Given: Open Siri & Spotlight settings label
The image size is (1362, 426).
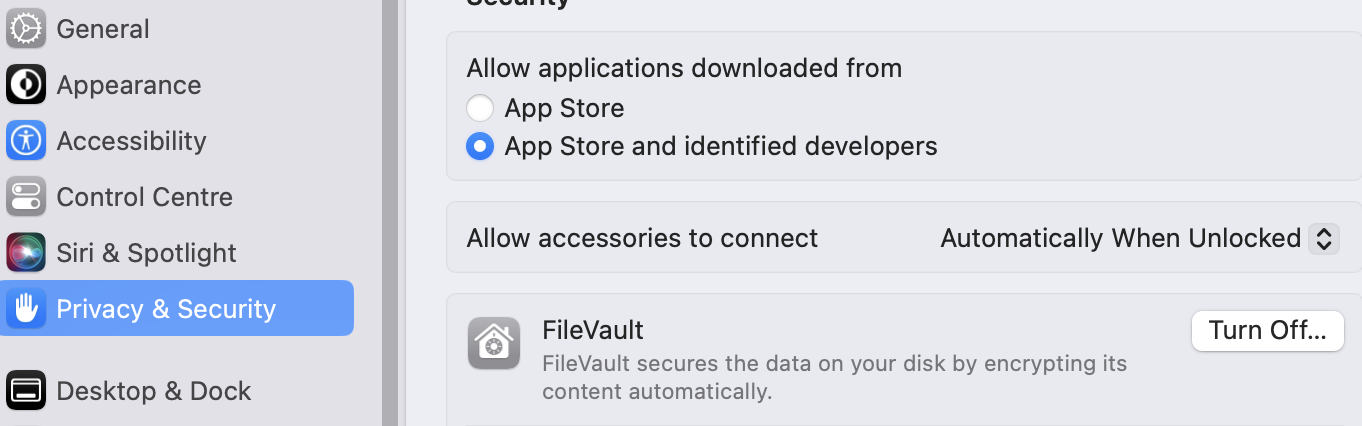Looking at the screenshot, I should (x=146, y=253).
